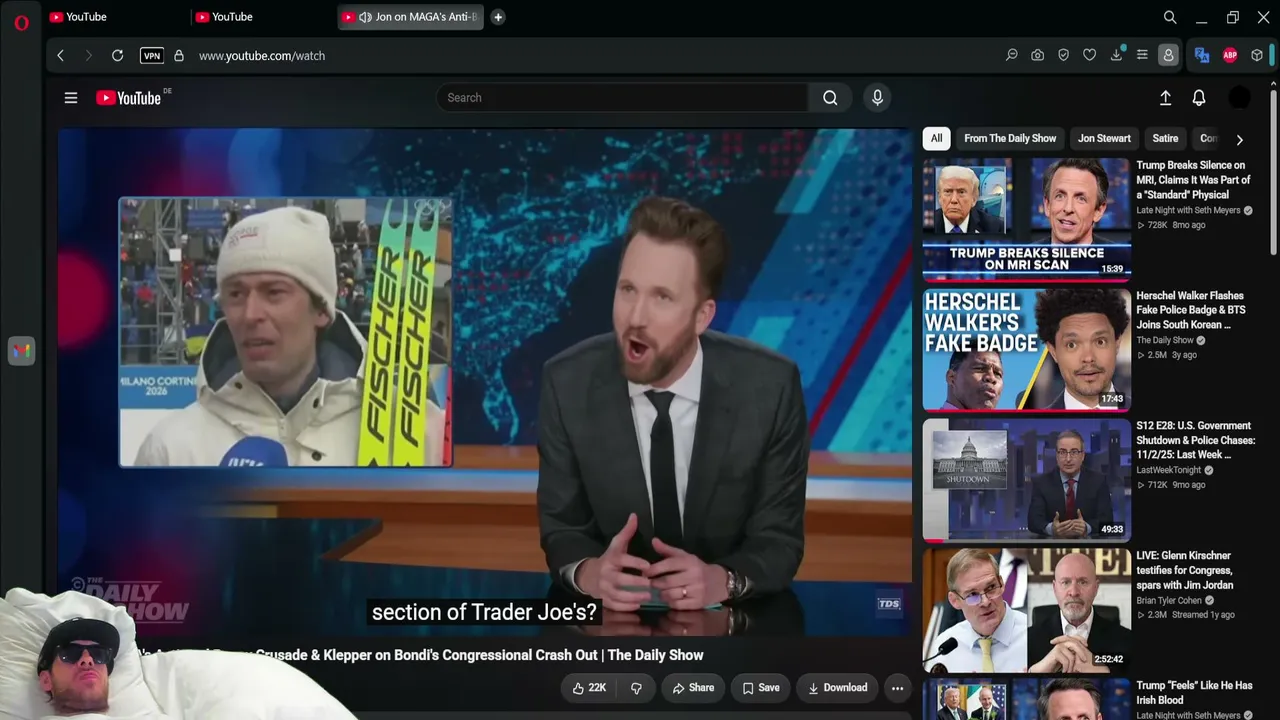Reload the current YouTube page
Image resolution: width=1280 pixels, height=720 pixels.
click(117, 56)
